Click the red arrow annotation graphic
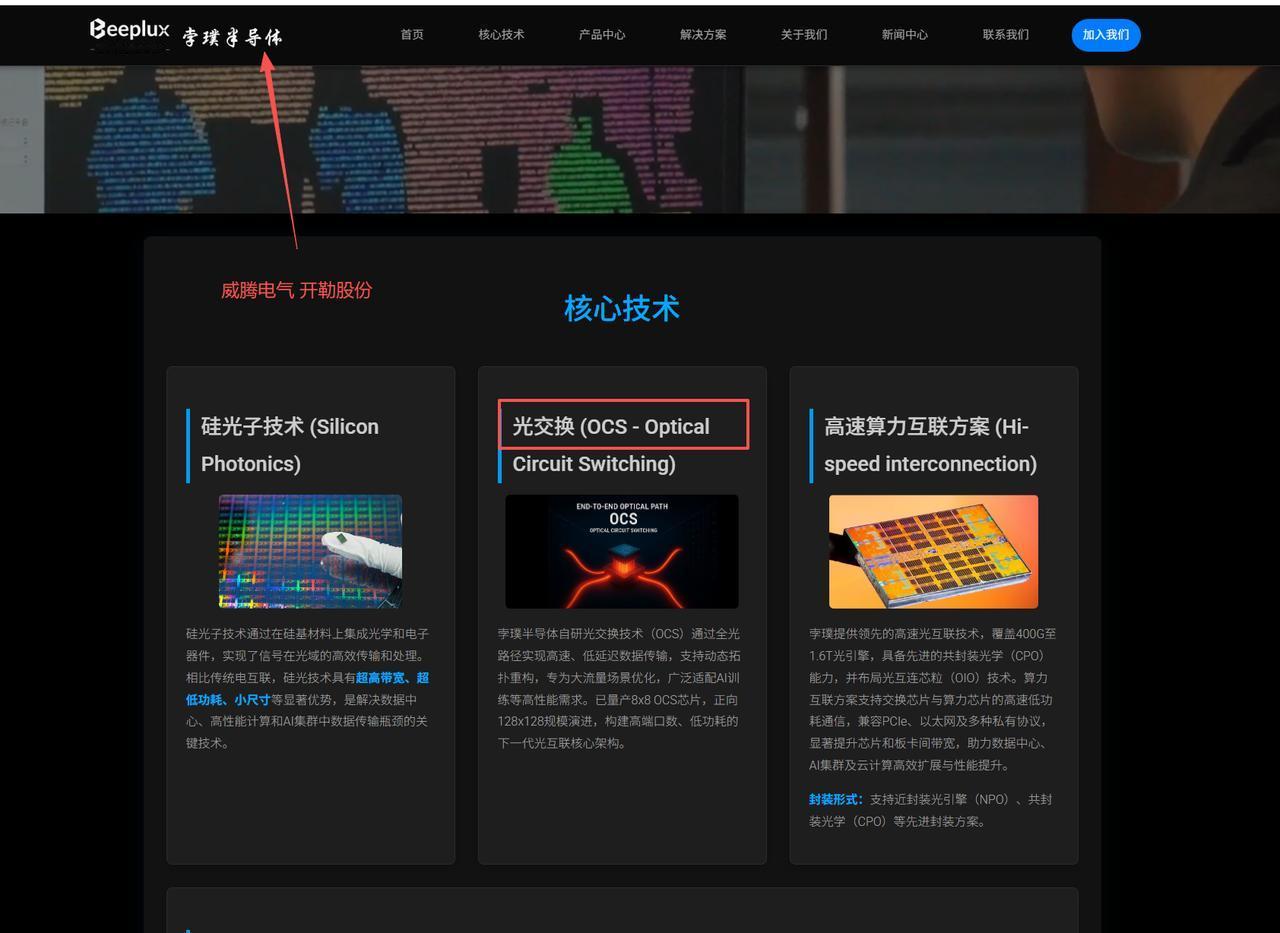The height and width of the screenshot is (933, 1280). 280,150
